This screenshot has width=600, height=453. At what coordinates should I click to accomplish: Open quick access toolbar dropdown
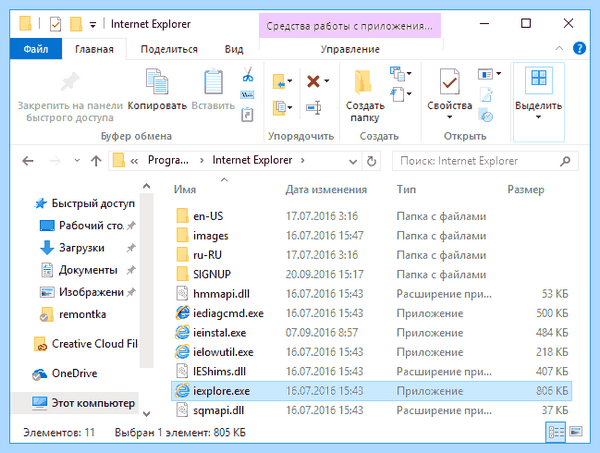coord(93,25)
